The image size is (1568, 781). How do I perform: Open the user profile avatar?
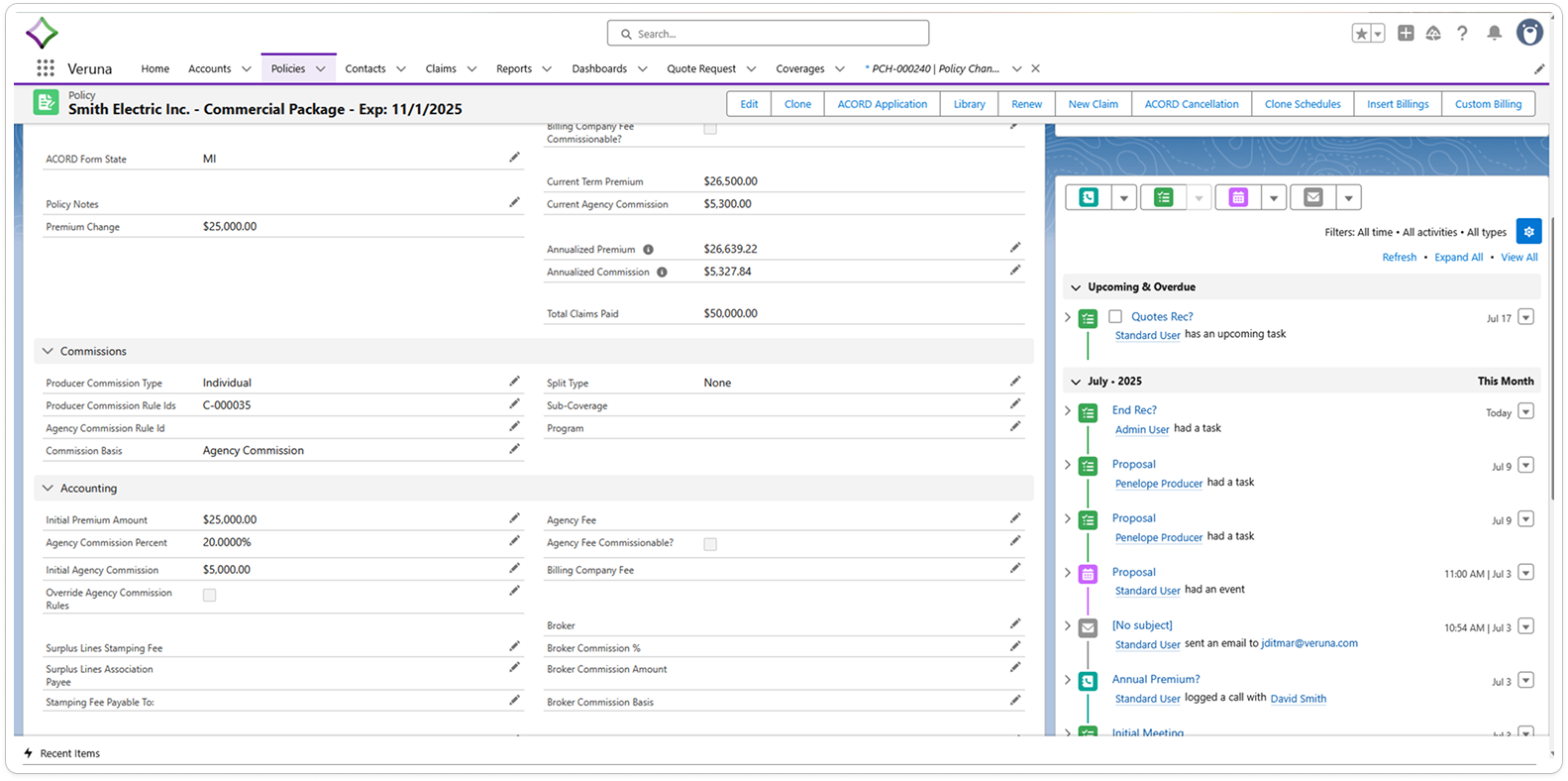tap(1530, 33)
